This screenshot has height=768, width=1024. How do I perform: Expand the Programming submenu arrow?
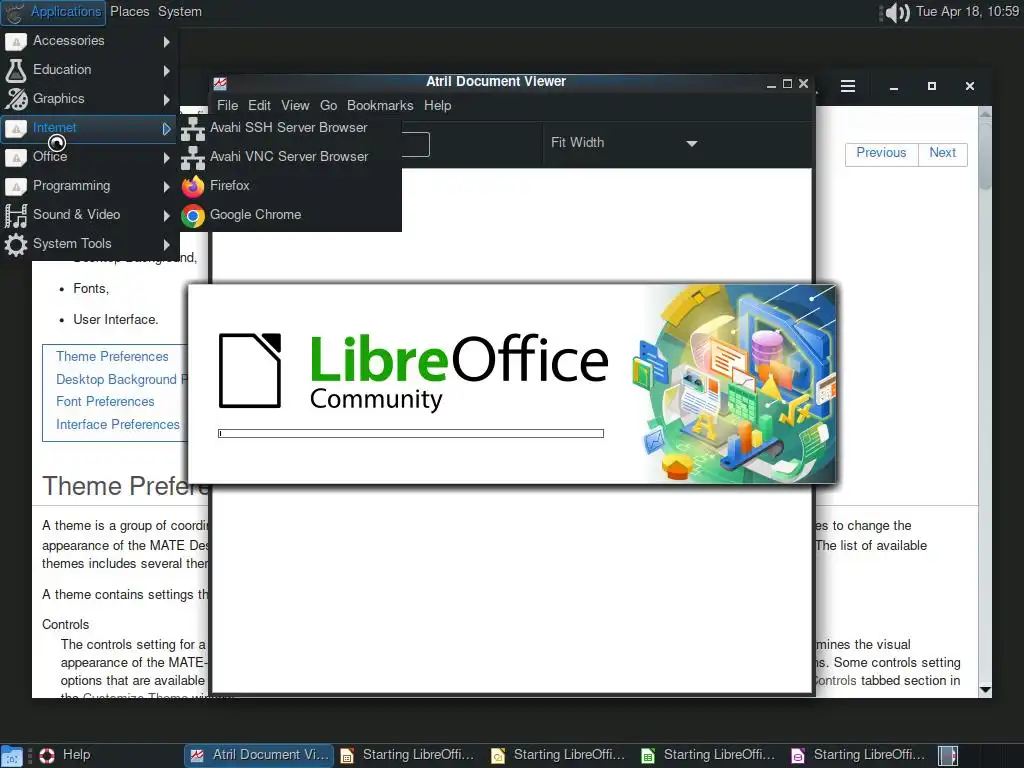click(x=167, y=186)
